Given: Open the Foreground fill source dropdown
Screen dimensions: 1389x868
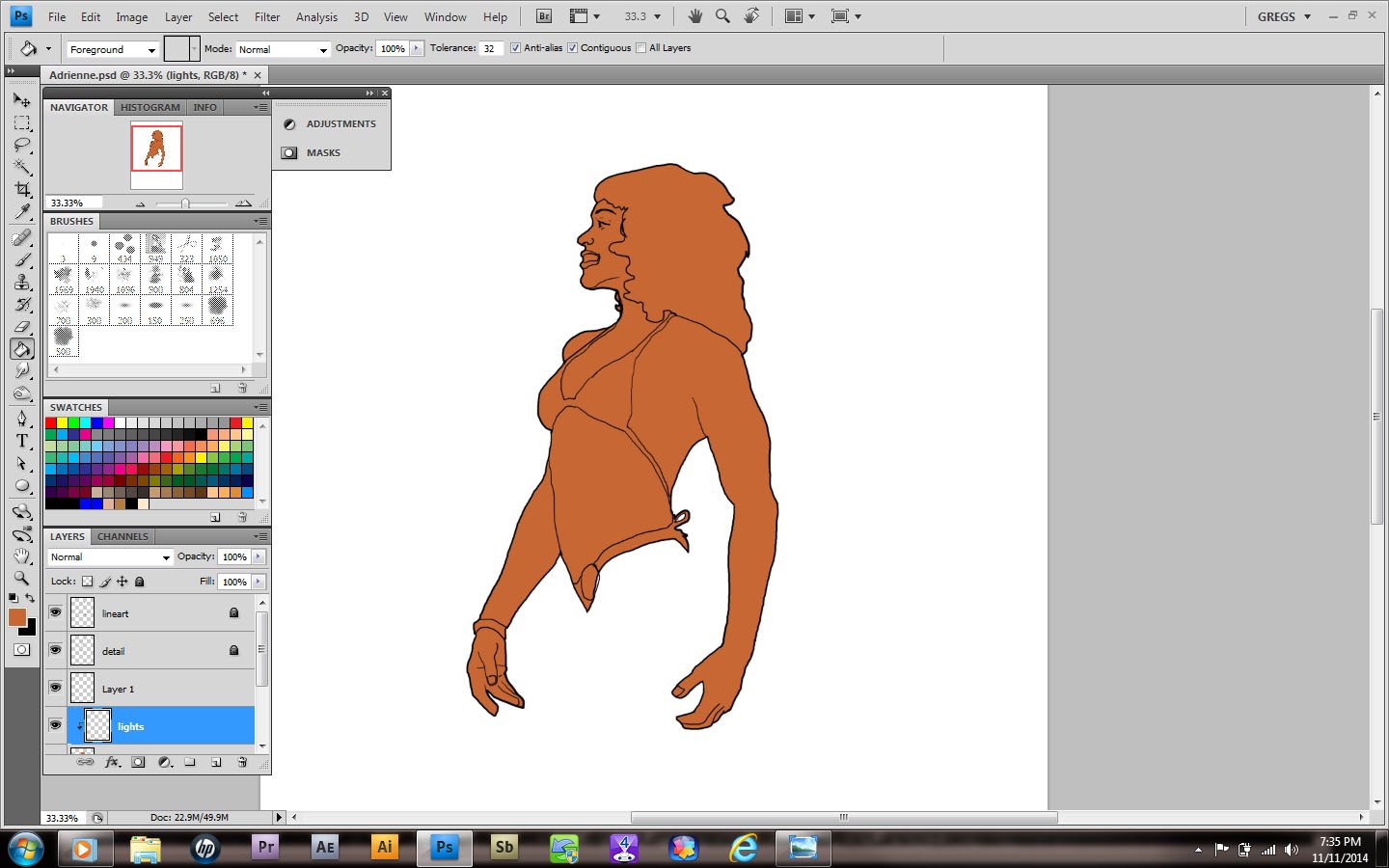Looking at the screenshot, I should (x=112, y=49).
